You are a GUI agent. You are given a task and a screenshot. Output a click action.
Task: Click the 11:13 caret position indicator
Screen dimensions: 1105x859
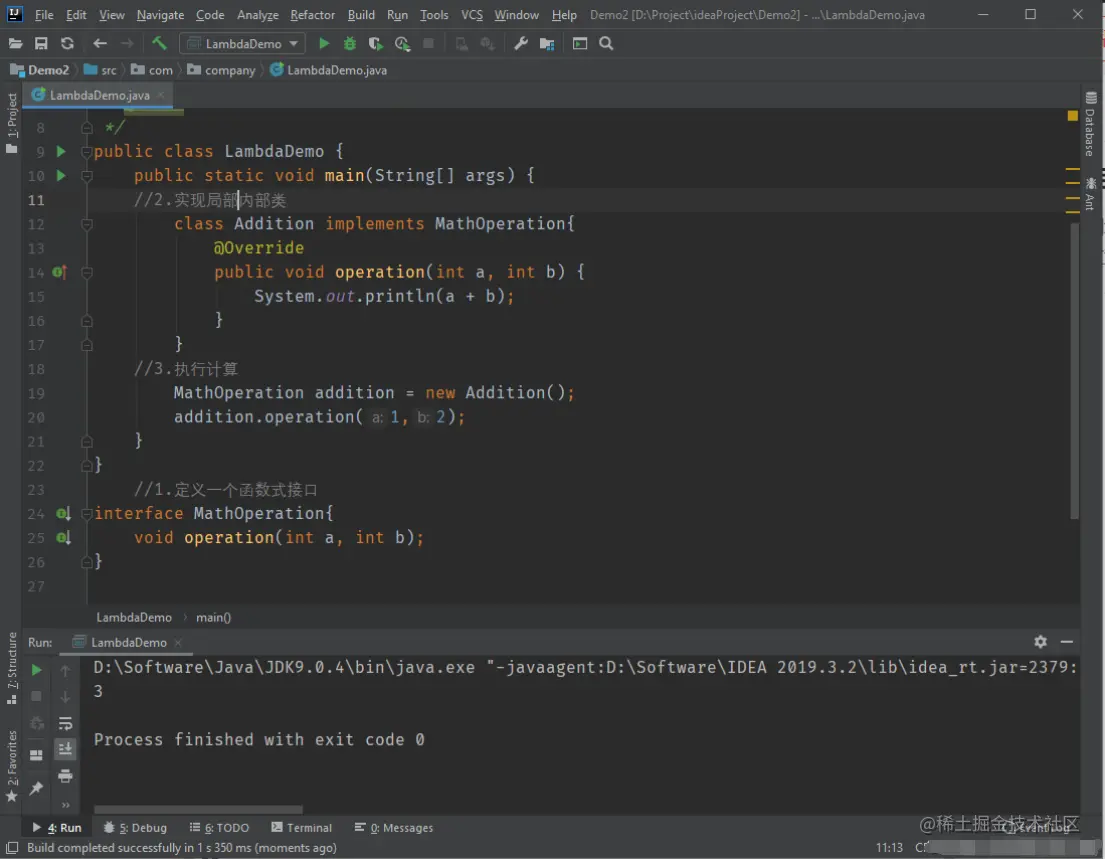[x=889, y=848]
